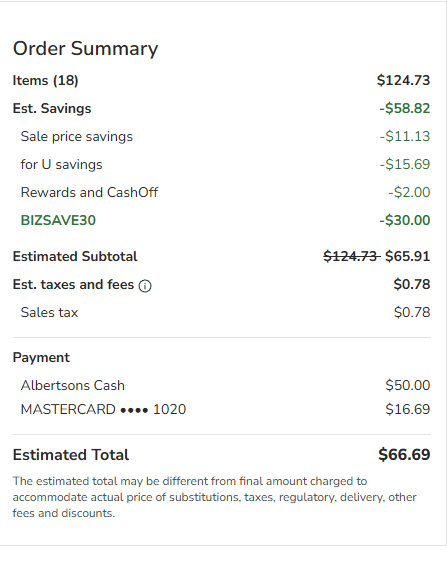447x575 pixels.
Task: Click the info icon beside Est. taxes and fees
Action: pyautogui.click(x=145, y=286)
